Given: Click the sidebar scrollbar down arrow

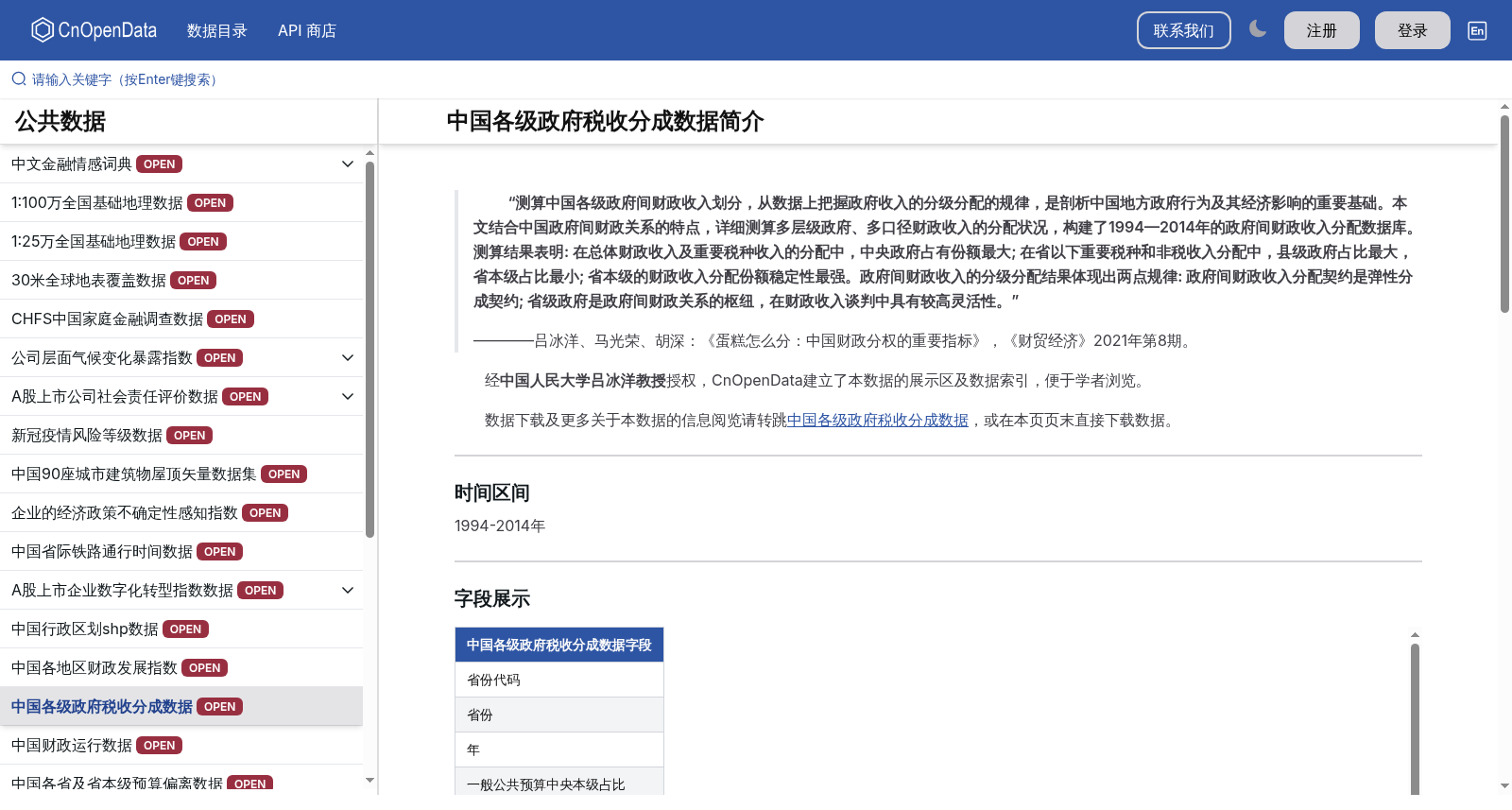Looking at the screenshot, I should pyautogui.click(x=369, y=781).
